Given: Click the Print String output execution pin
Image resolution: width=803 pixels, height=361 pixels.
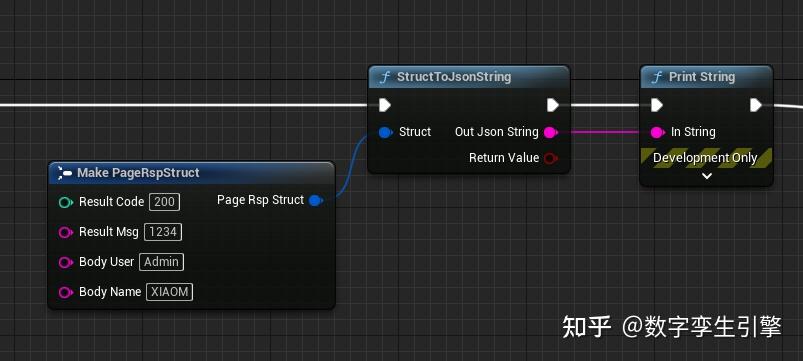Looking at the screenshot, I should pyautogui.click(x=756, y=105).
